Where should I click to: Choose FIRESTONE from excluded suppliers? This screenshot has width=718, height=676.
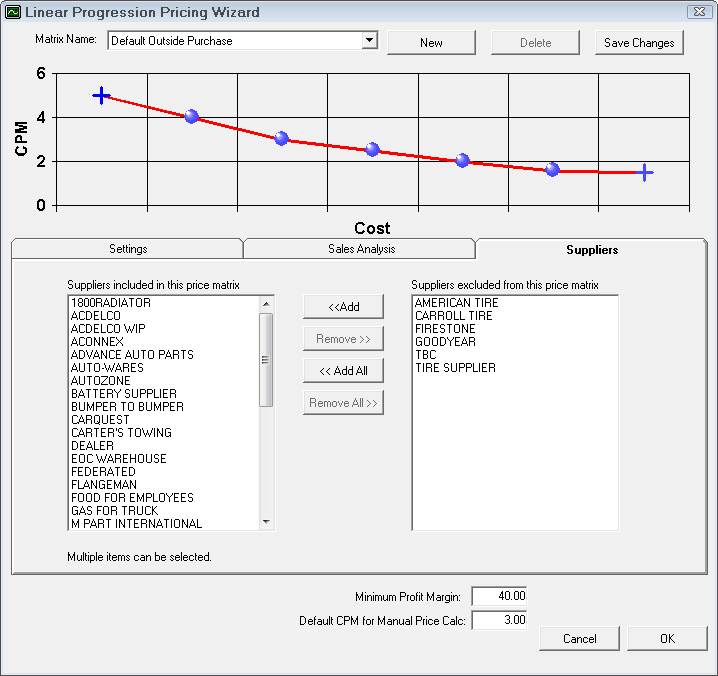[445, 329]
